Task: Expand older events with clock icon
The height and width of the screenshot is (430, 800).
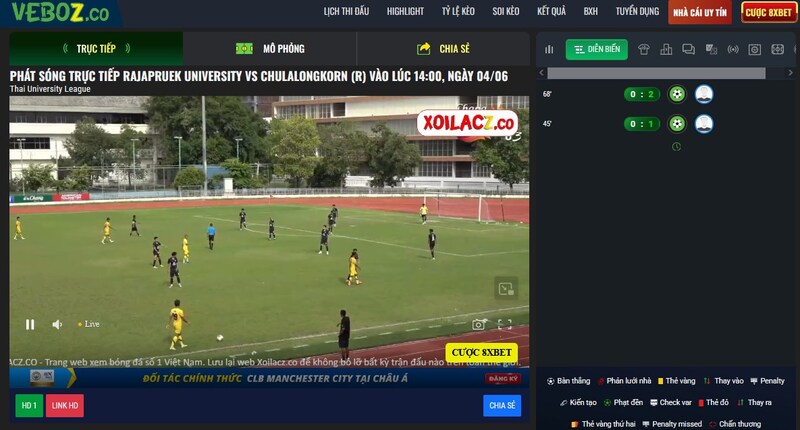Action: 677,147
